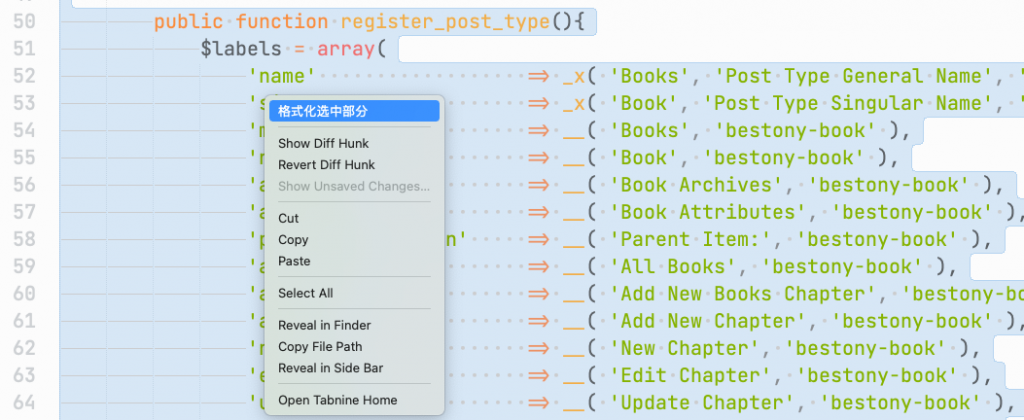
Task: Open Tabnine Home from the menu
Action: tap(337, 400)
